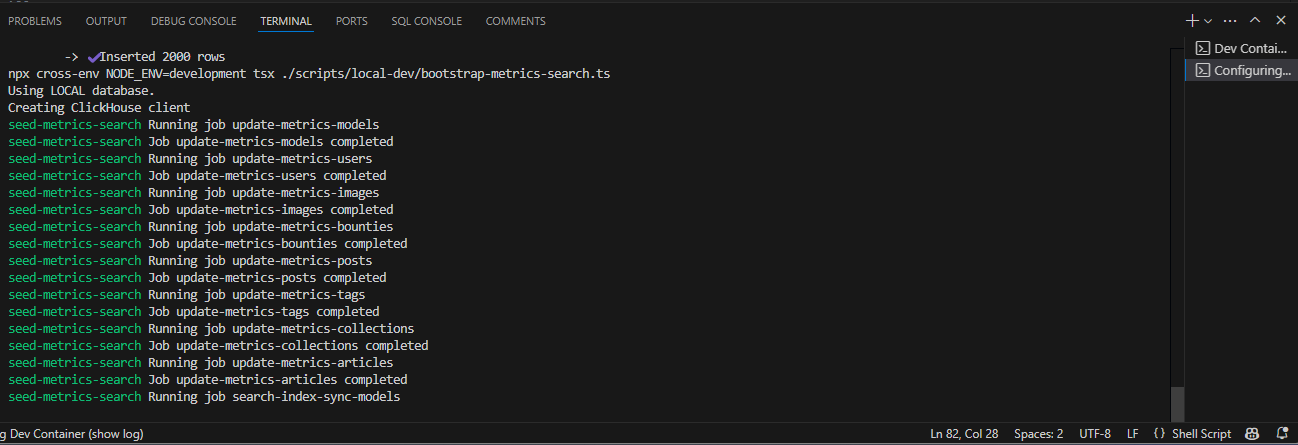Open the launch profile dropdown arrow
The image size is (1298, 445).
(x=1208, y=21)
